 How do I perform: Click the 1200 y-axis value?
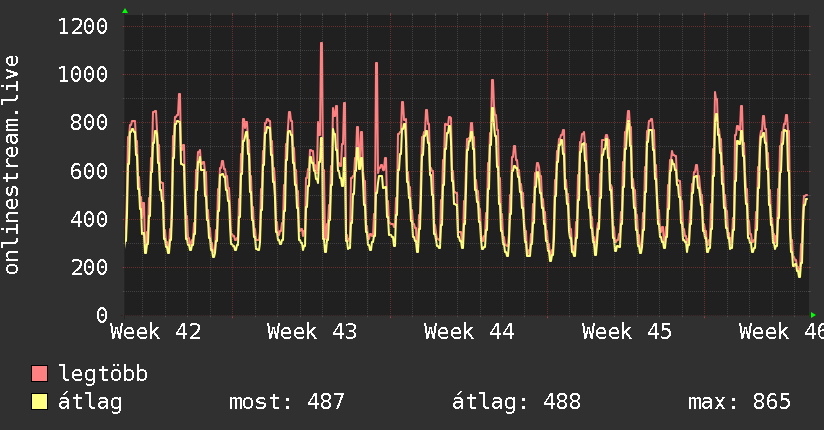pyautogui.click(x=83, y=26)
